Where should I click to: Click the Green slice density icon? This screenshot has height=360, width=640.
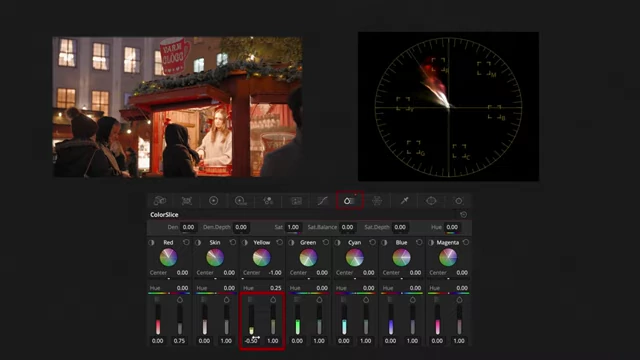[x=298, y=300]
